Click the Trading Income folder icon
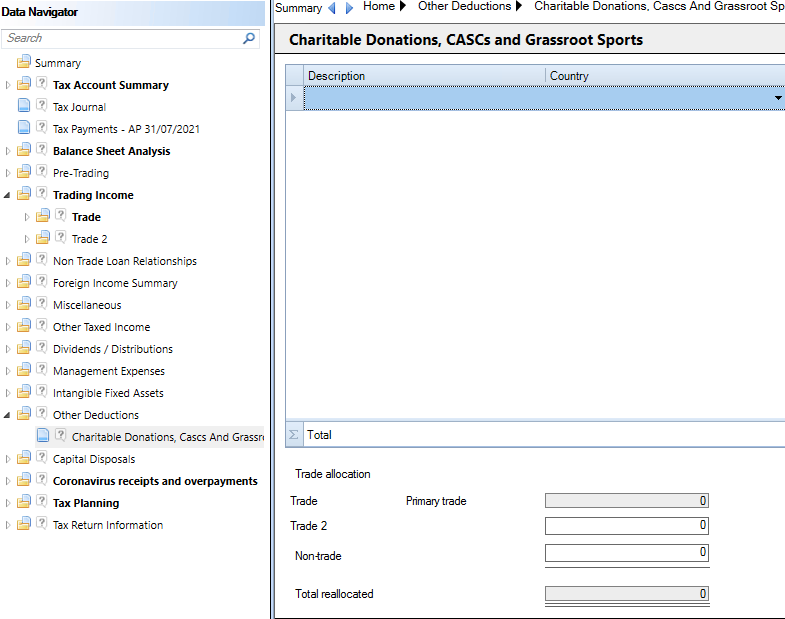This screenshot has width=785, height=619. [24, 194]
